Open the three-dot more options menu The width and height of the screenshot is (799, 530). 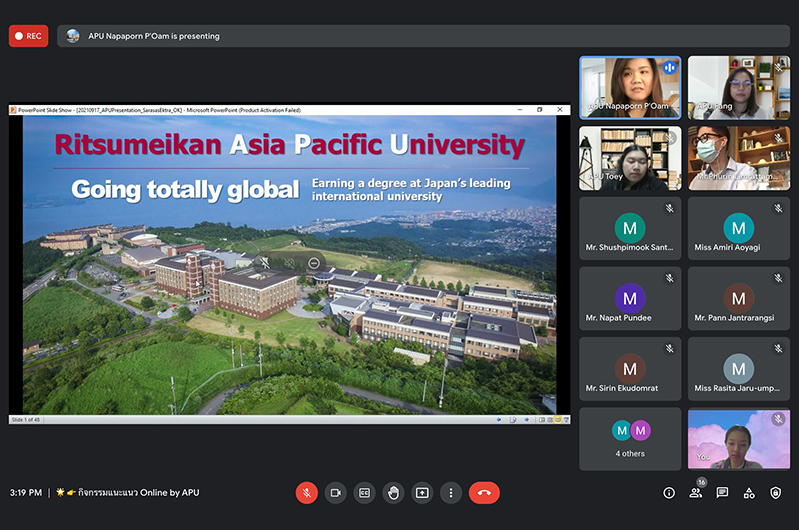click(451, 493)
